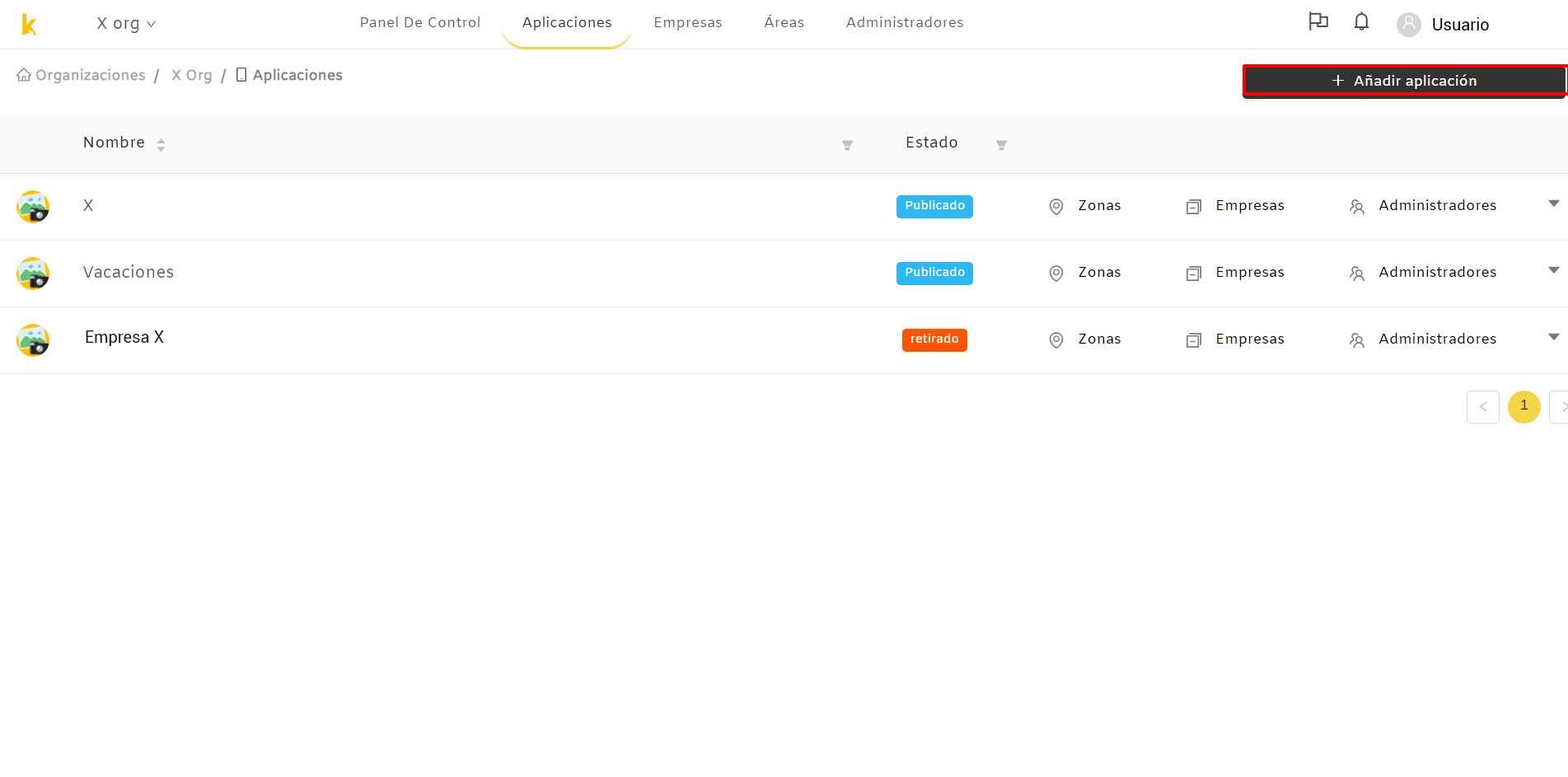
Task: Click the Vacaciones app thumbnail
Action: [33, 274]
